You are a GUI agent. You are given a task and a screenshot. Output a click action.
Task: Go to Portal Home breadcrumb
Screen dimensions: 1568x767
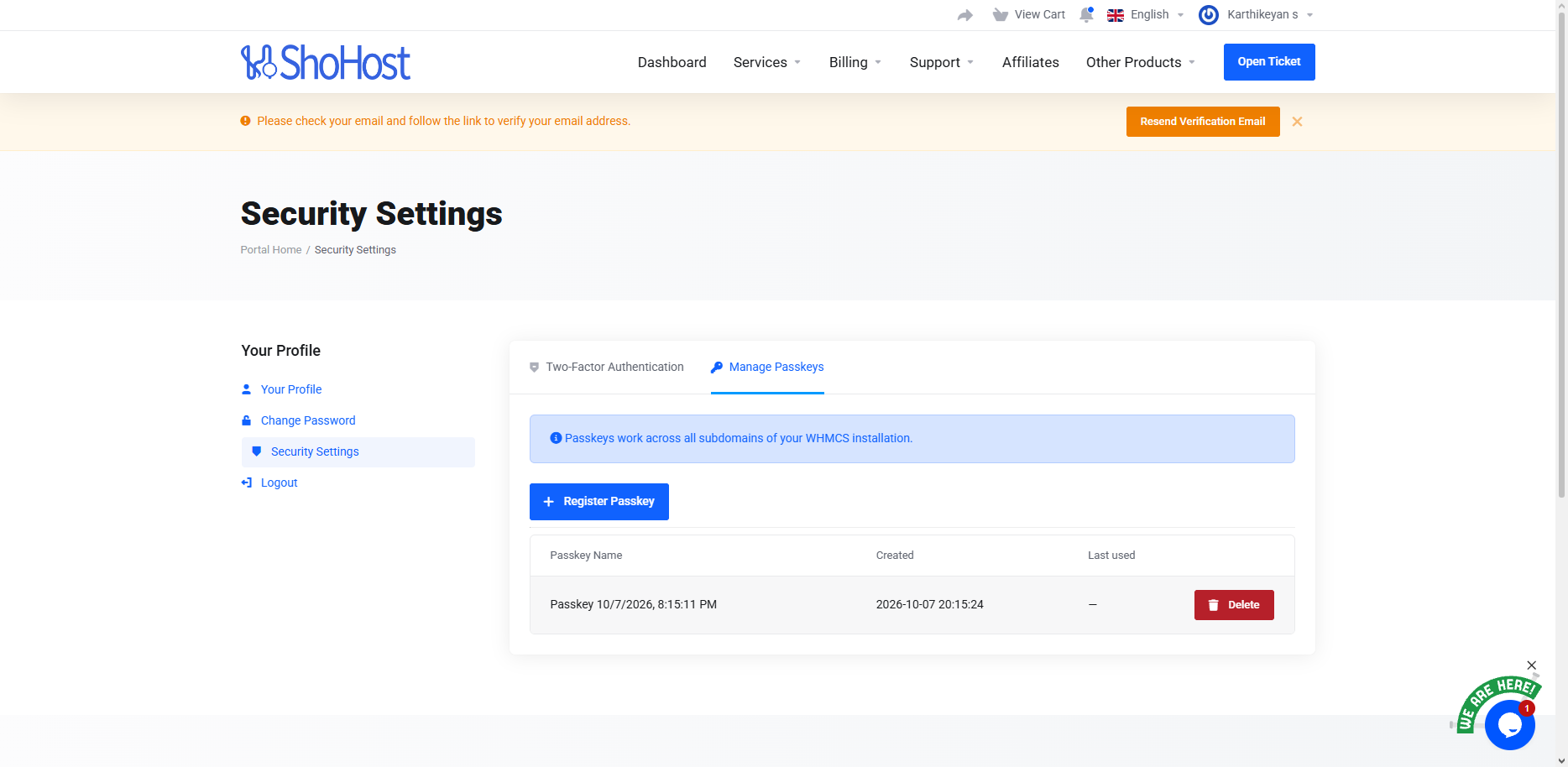[270, 250]
